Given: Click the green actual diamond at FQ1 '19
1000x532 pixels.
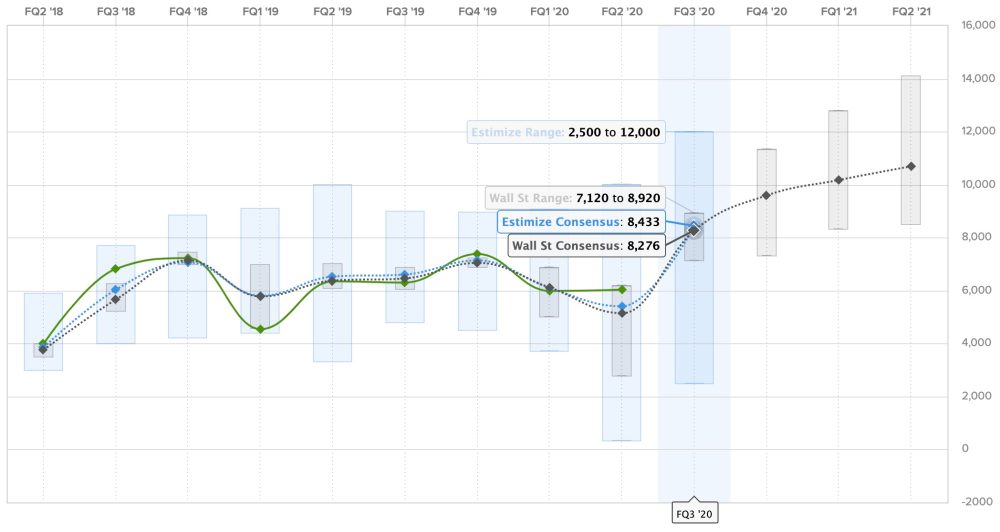Looking at the screenshot, I should pyautogui.click(x=260, y=329).
